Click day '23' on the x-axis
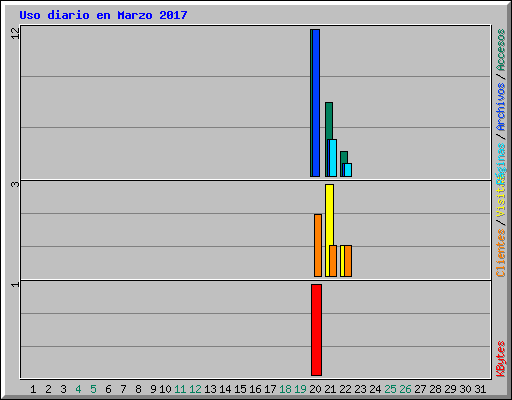This screenshot has width=512, height=400. [360, 389]
